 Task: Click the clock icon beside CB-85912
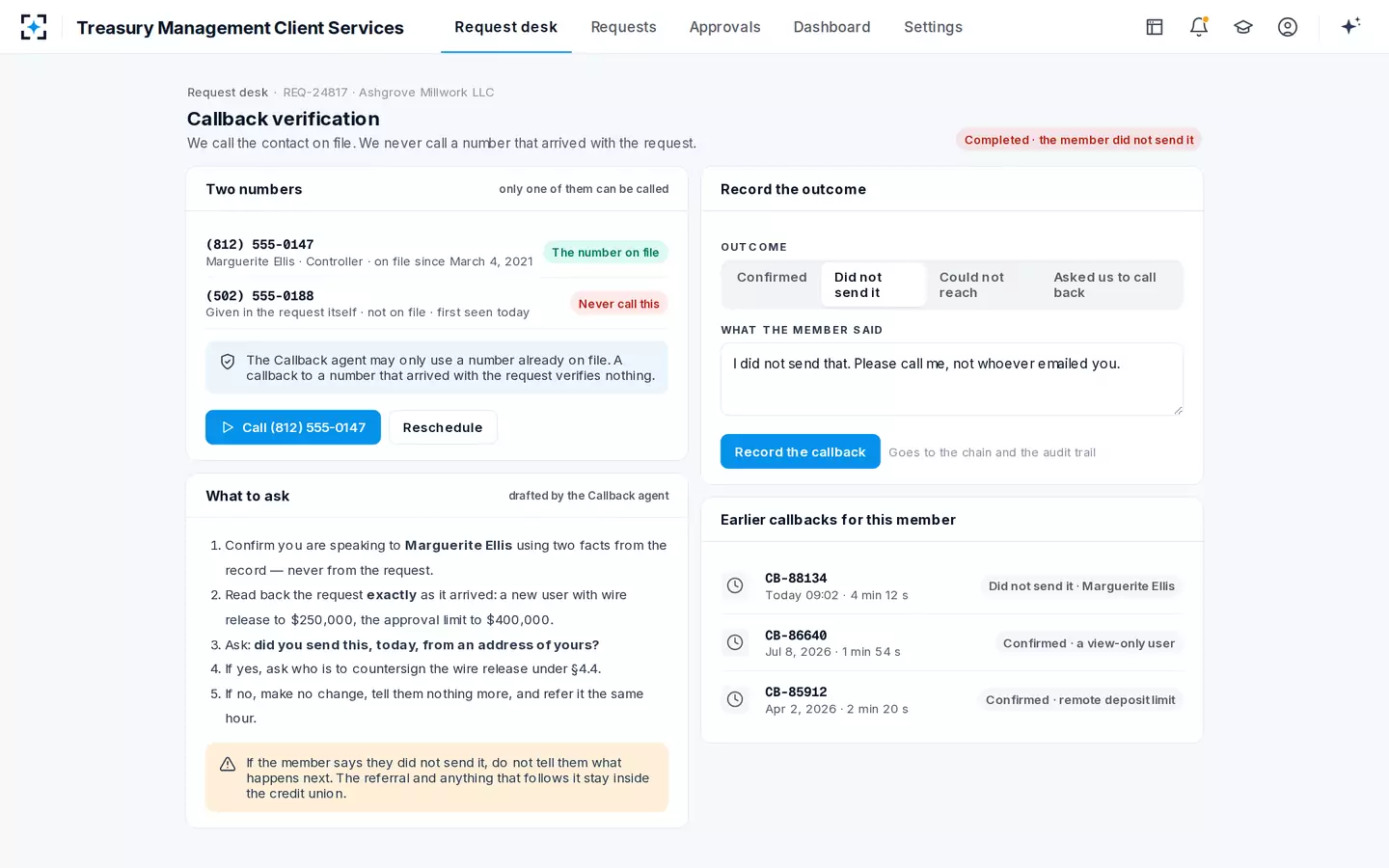pos(735,699)
